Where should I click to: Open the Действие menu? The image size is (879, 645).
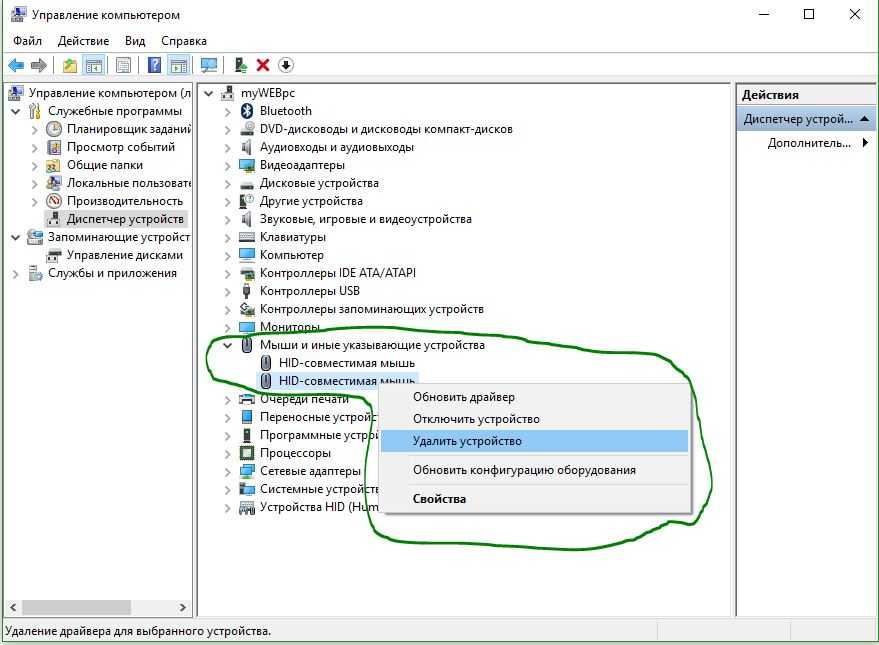coord(83,41)
